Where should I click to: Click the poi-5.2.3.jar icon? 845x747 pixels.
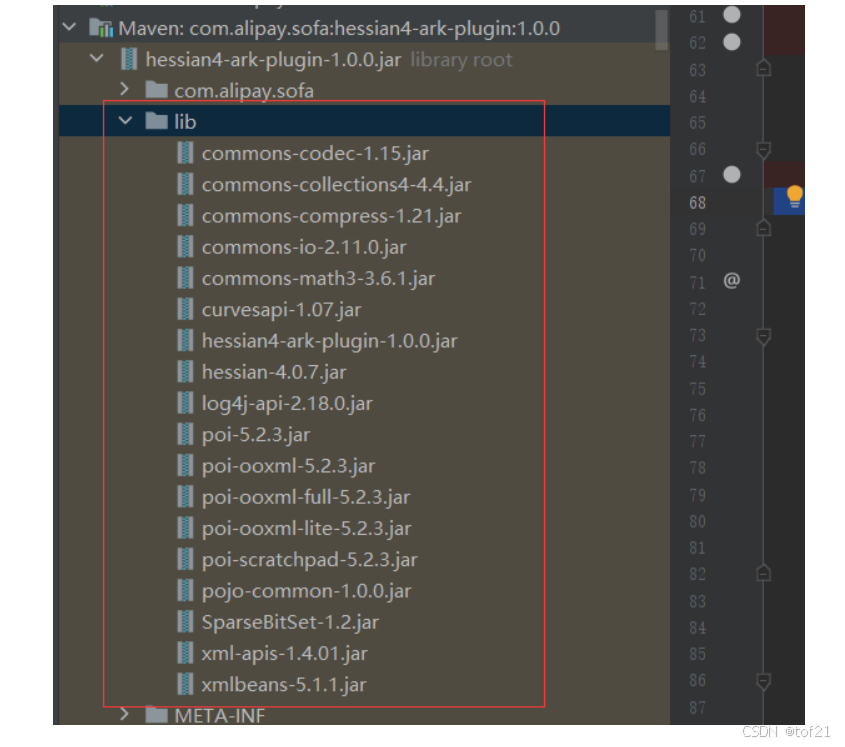tap(185, 434)
